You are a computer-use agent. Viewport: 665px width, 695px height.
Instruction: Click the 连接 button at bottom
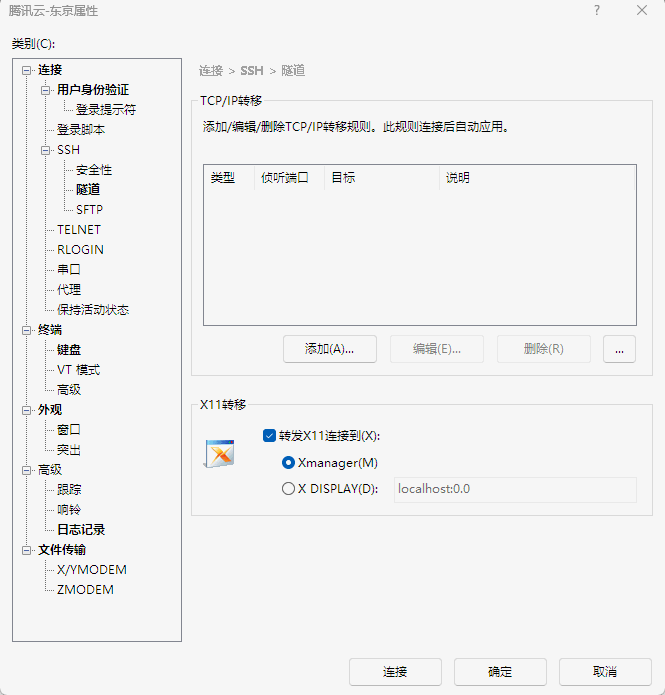[395, 672]
